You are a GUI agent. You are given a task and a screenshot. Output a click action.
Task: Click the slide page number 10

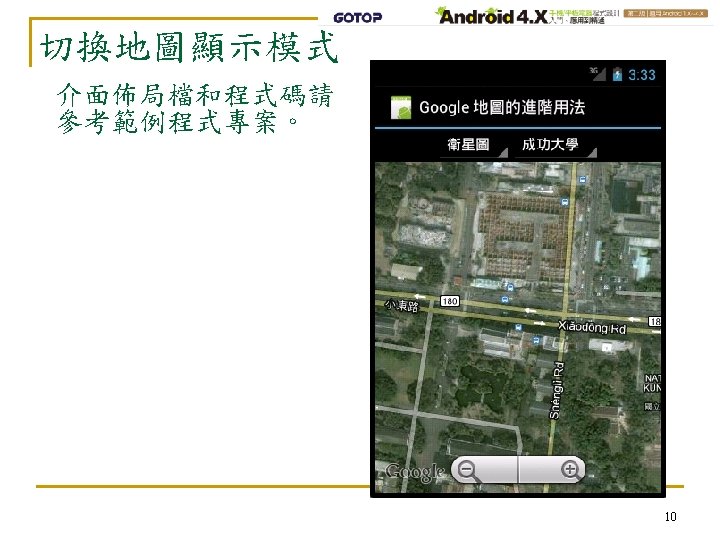click(670, 517)
